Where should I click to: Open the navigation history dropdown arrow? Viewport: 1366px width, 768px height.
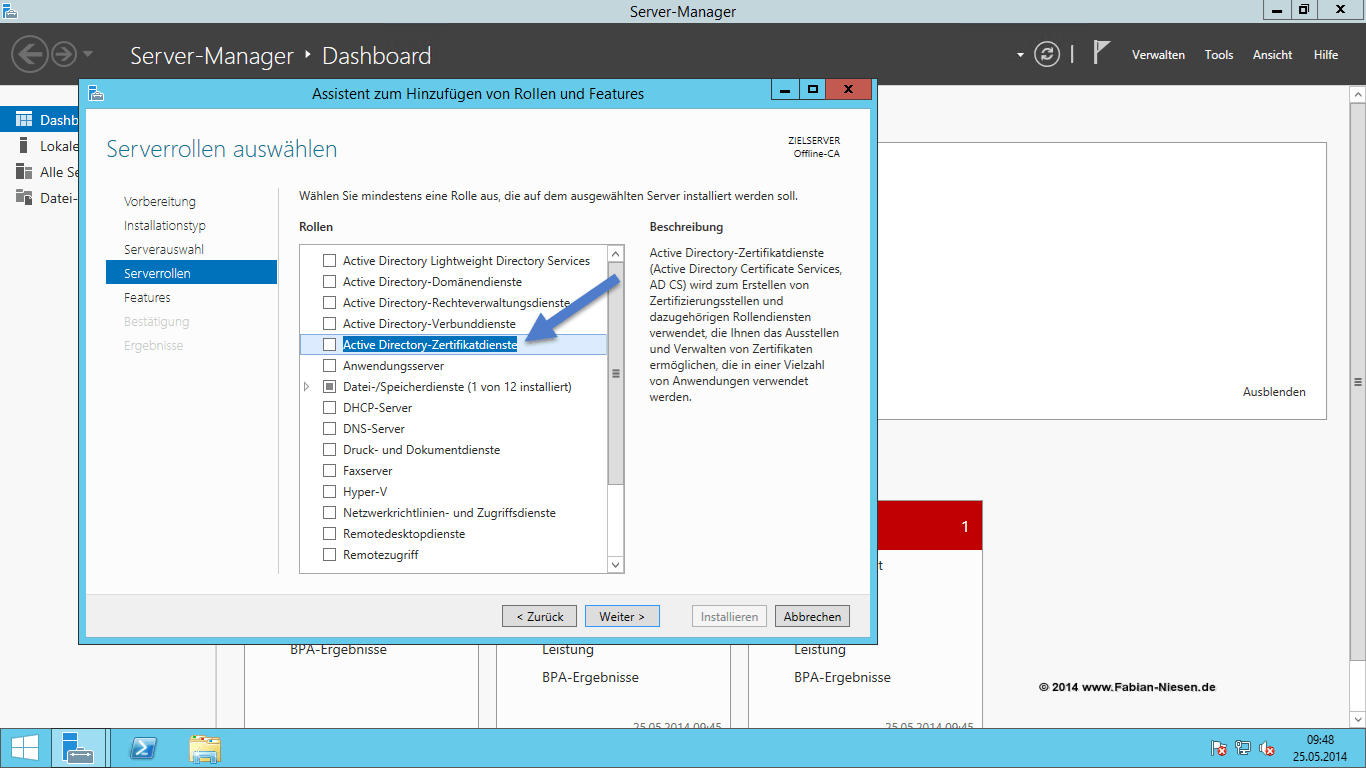point(88,53)
